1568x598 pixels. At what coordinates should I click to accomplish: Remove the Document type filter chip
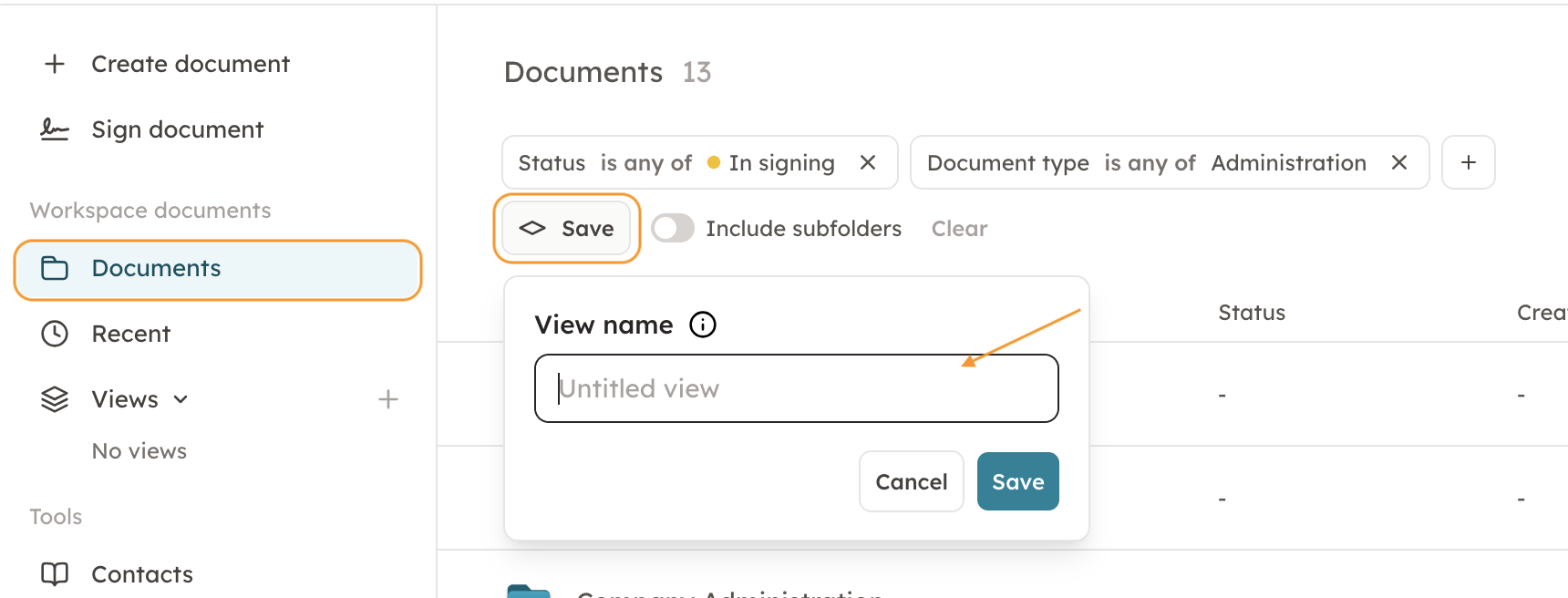[1399, 162]
